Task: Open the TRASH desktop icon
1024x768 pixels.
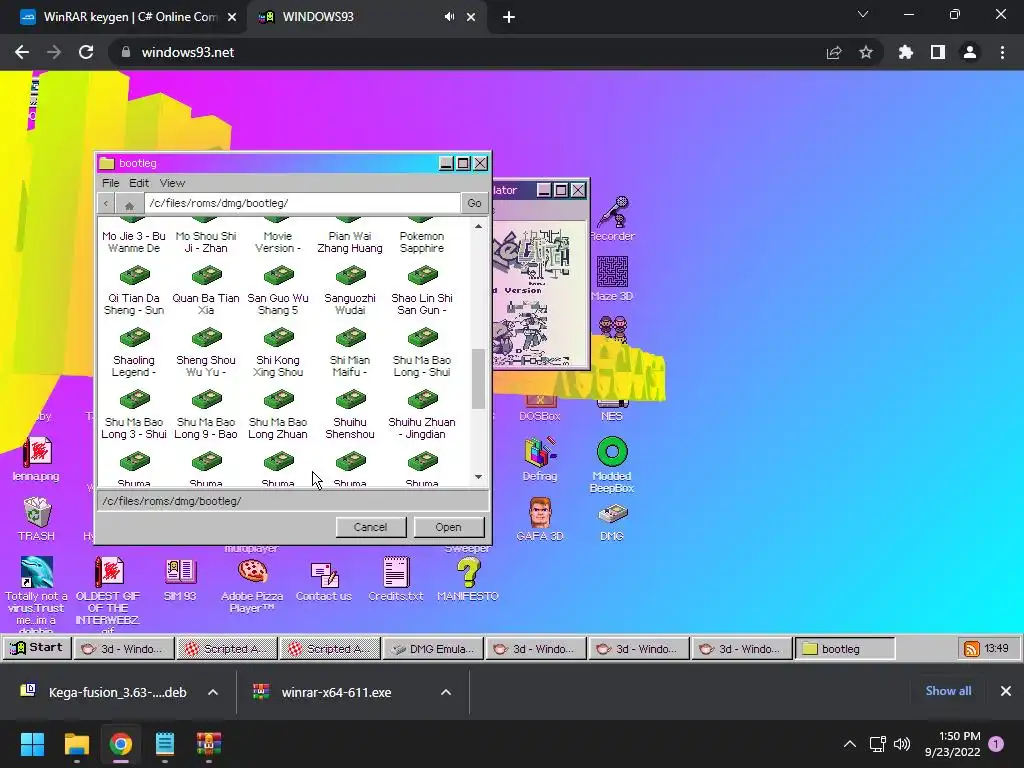Action: 37,519
